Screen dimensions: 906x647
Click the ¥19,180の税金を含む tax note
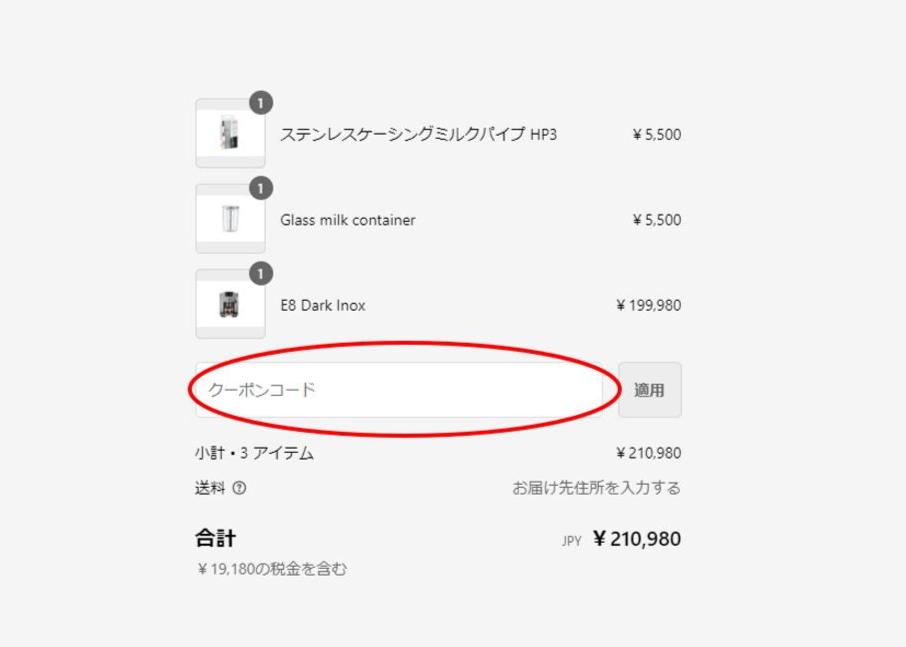pyautogui.click(x=271, y=570)
